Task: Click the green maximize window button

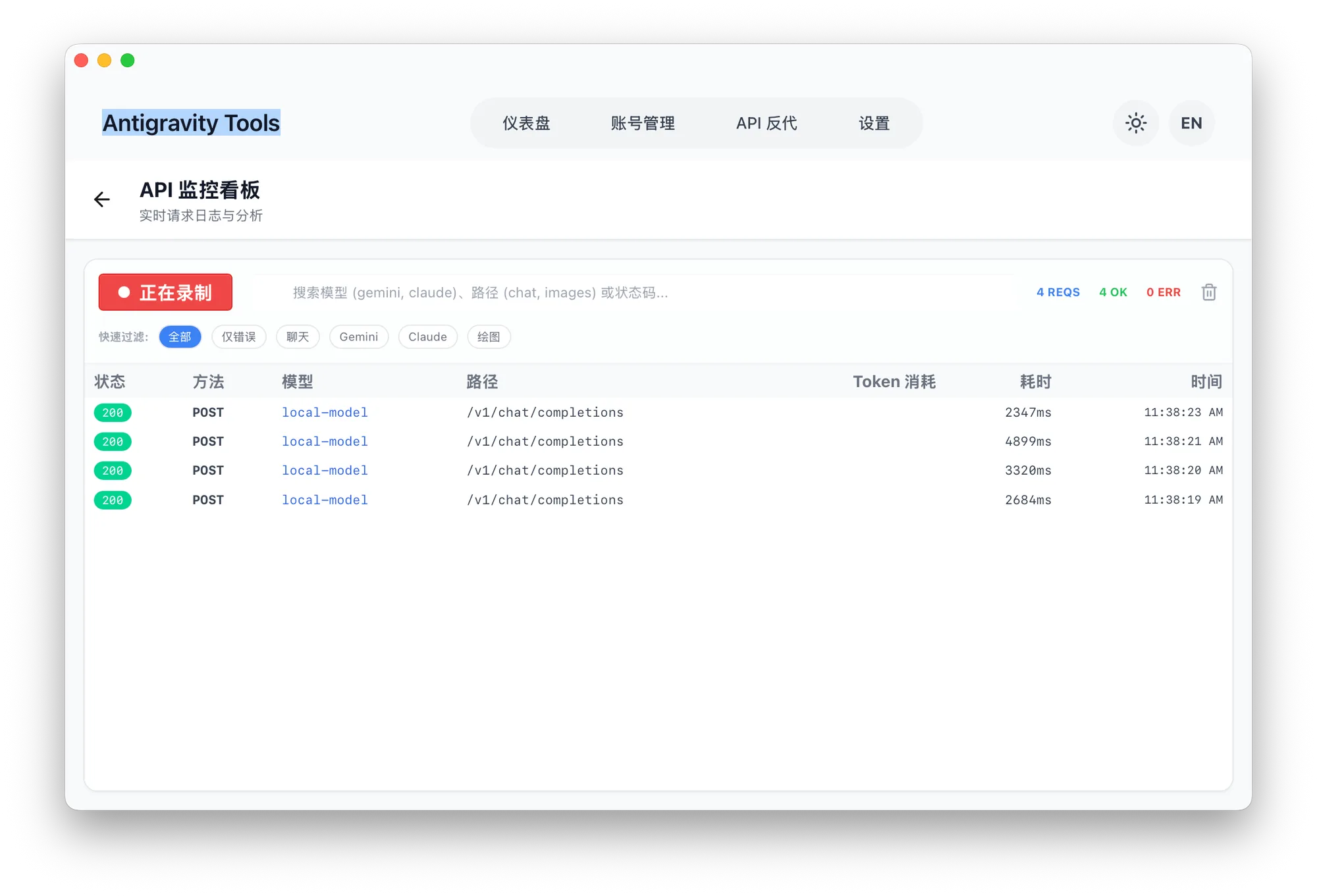Action: point(128,61)
